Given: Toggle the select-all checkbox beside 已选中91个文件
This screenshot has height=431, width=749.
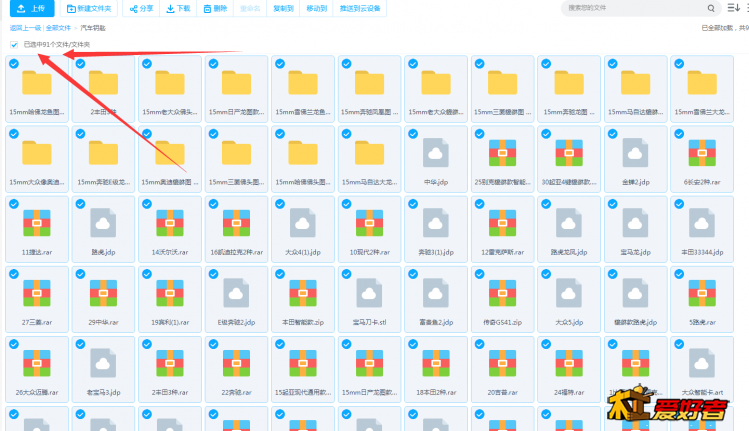Looking at the screenshot, I should (14, 44).
